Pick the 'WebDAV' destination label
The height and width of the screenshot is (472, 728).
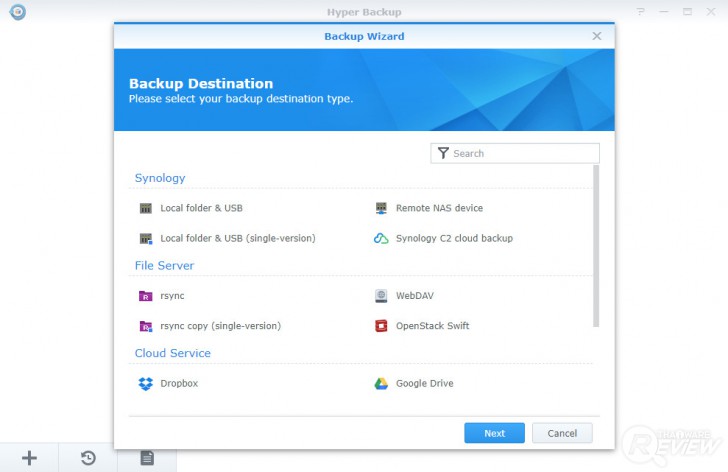(415, 296)
